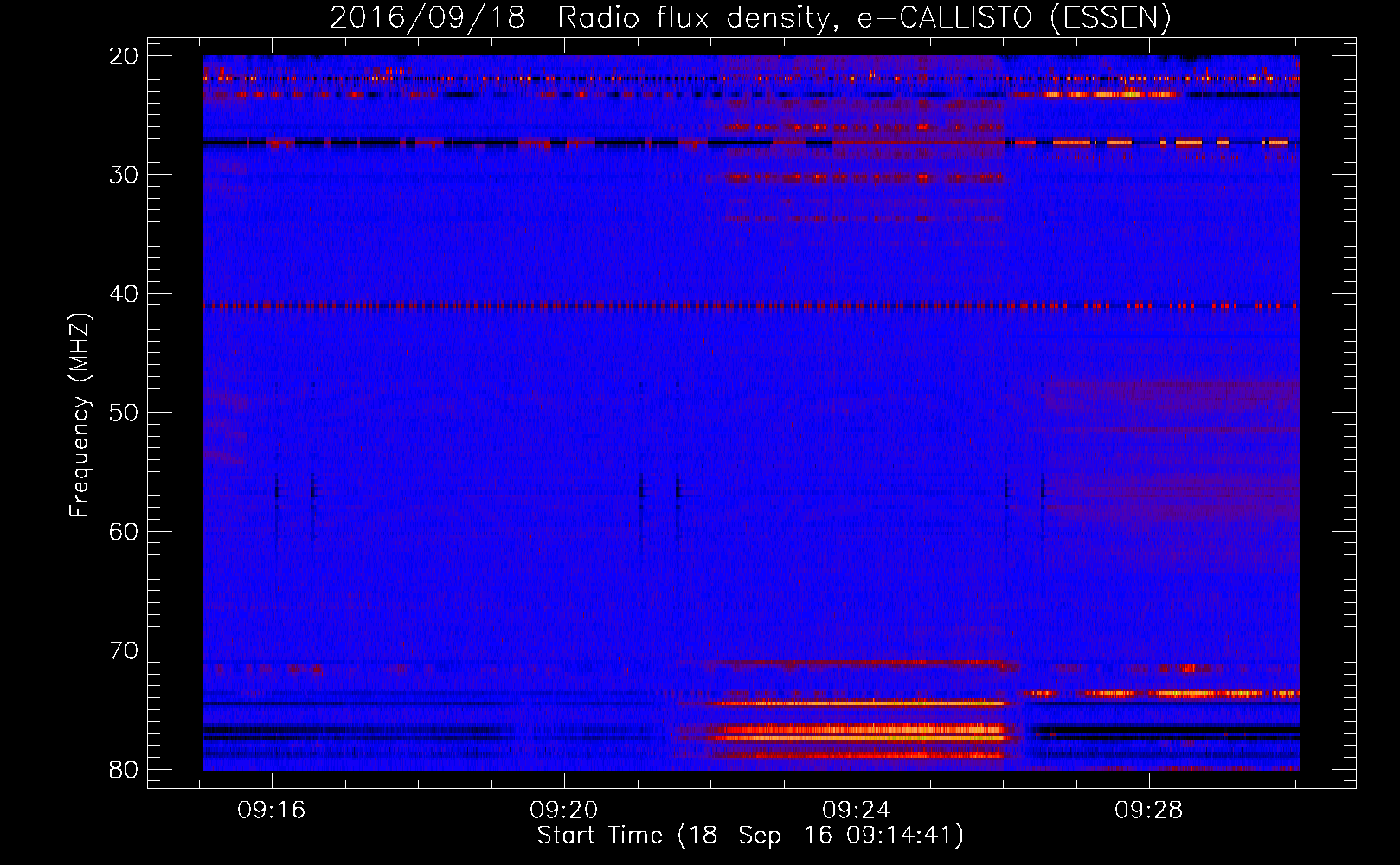Click the '60' frequency tick label
The height and width of the screenshot is (865, 1400).
pyautogui.click(x=125, y=531)
